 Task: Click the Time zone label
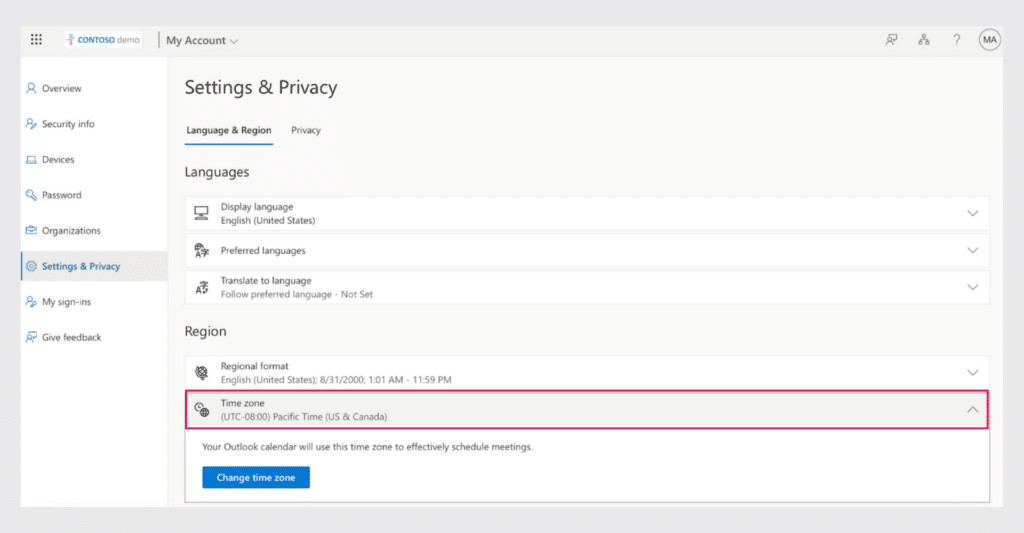(242, 403)
